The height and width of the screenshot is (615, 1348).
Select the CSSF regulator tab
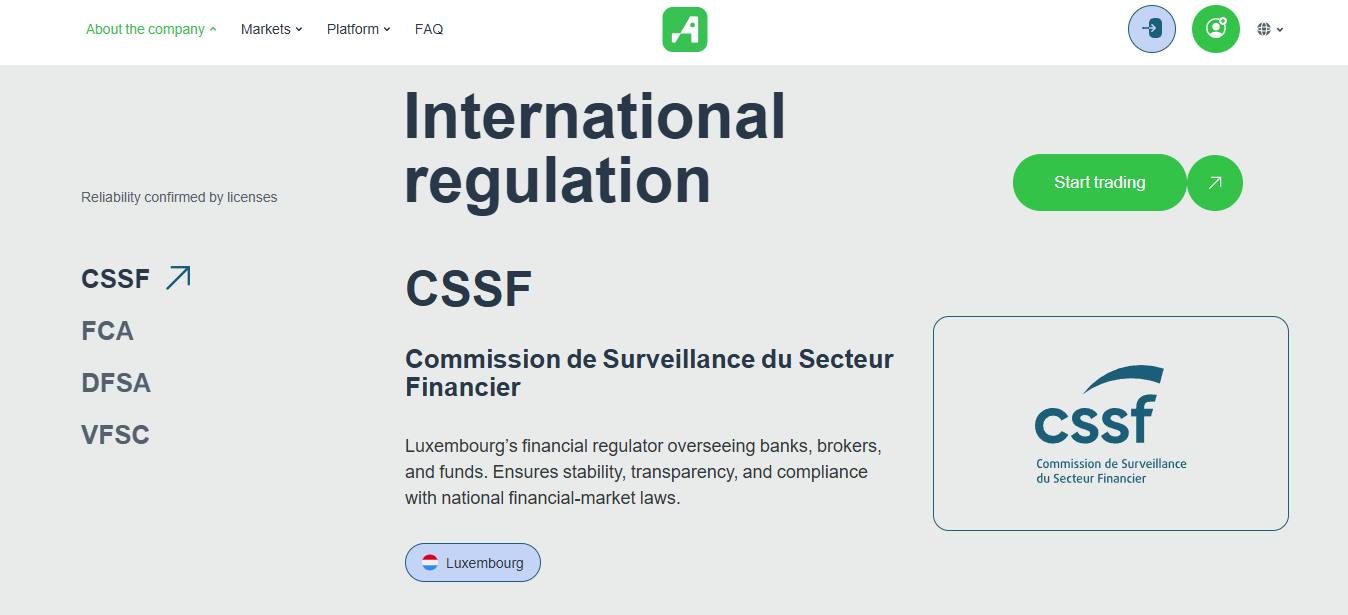coord(115,279)
